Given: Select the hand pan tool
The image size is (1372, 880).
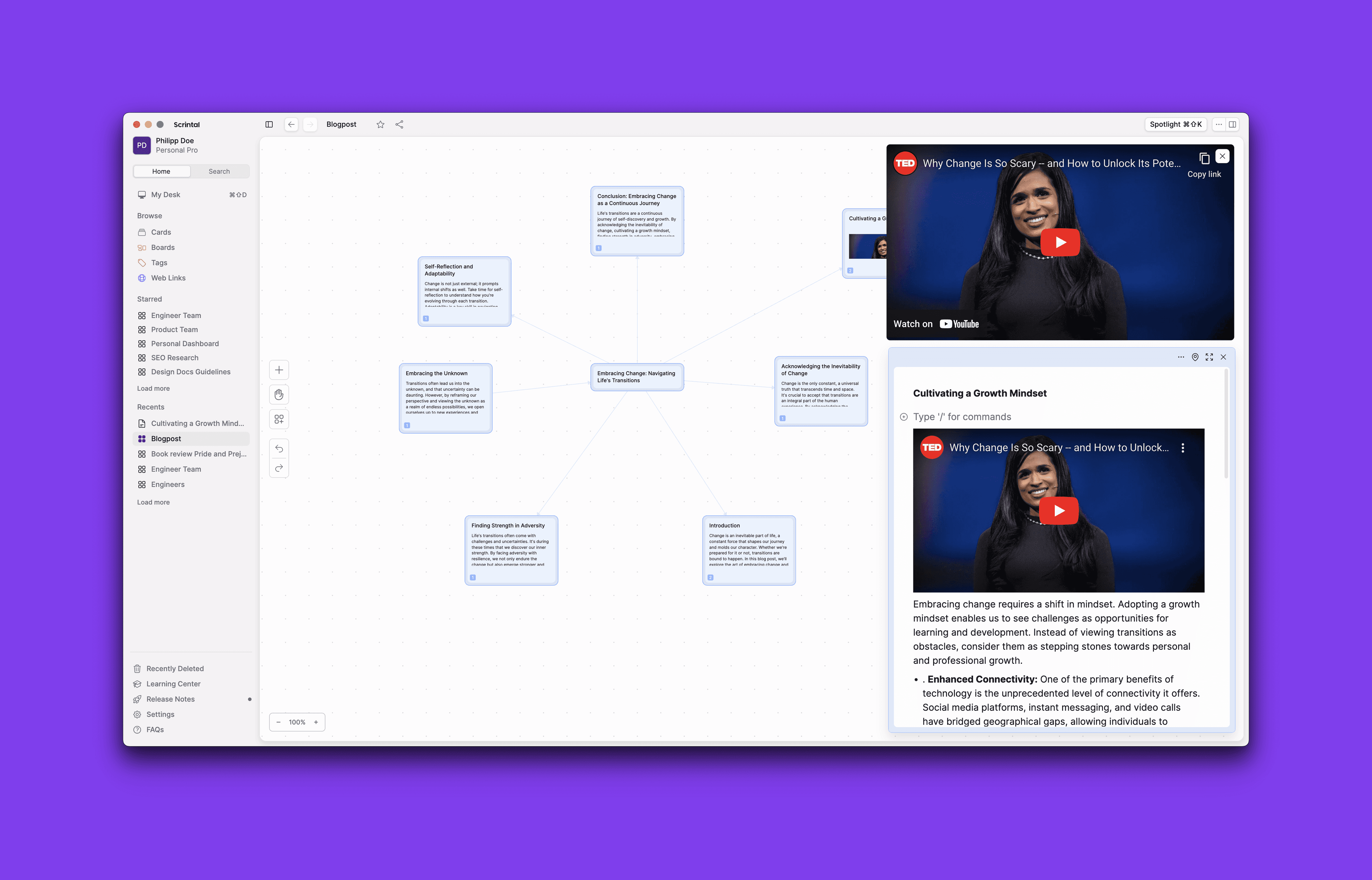Looking at the screenshot, I should tap(279, 394).
